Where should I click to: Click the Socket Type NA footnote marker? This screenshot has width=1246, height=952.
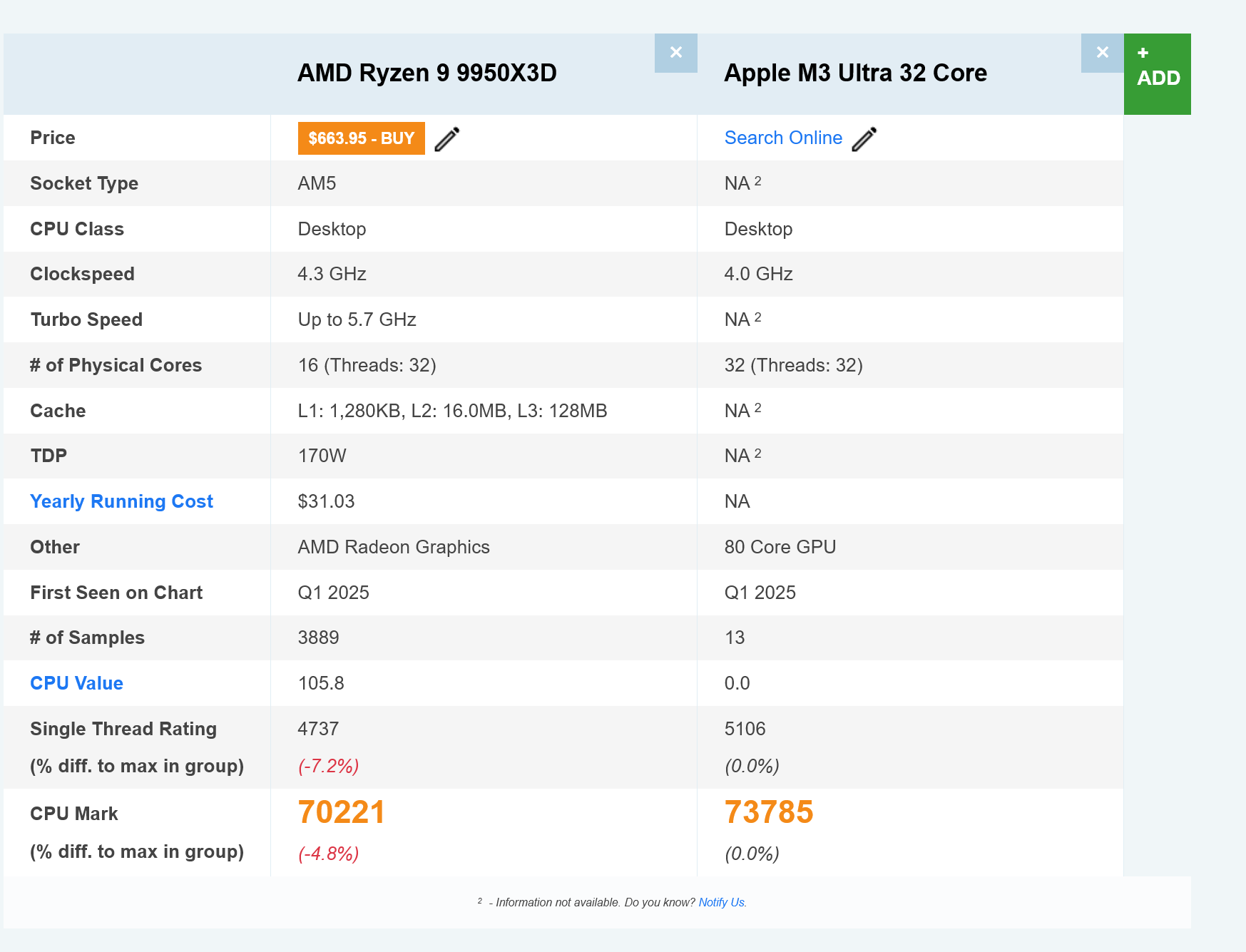tap(757, 181)
